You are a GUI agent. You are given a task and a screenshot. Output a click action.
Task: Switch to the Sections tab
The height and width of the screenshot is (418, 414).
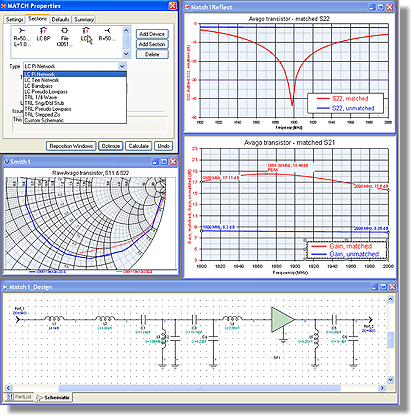[37, 19]
